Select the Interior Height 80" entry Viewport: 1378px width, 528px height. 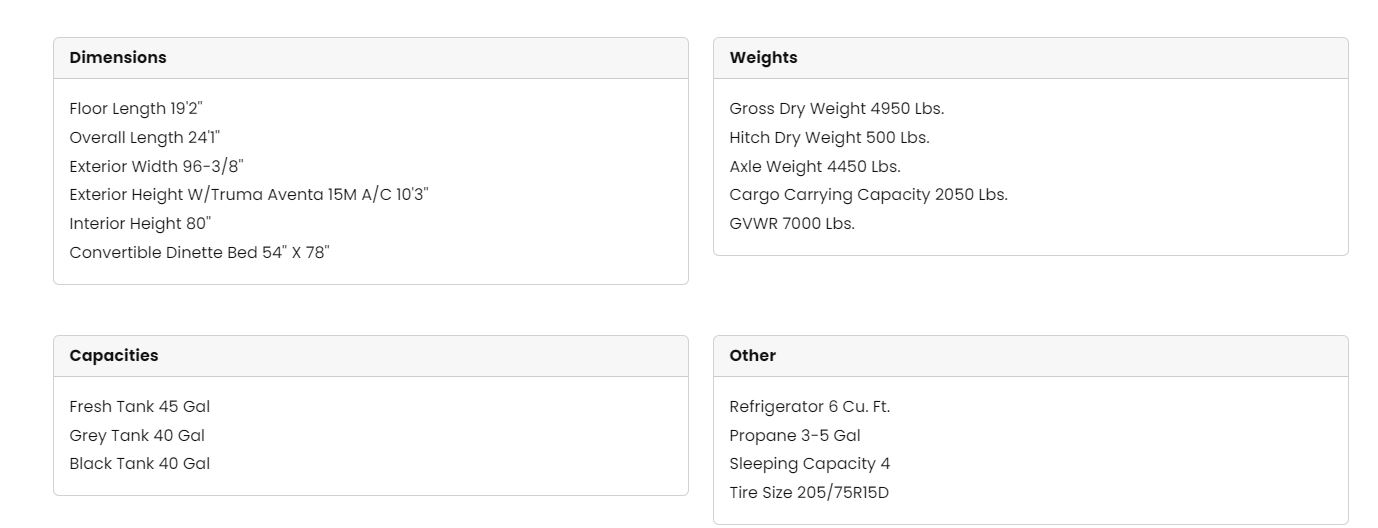[x=140, y=223]
